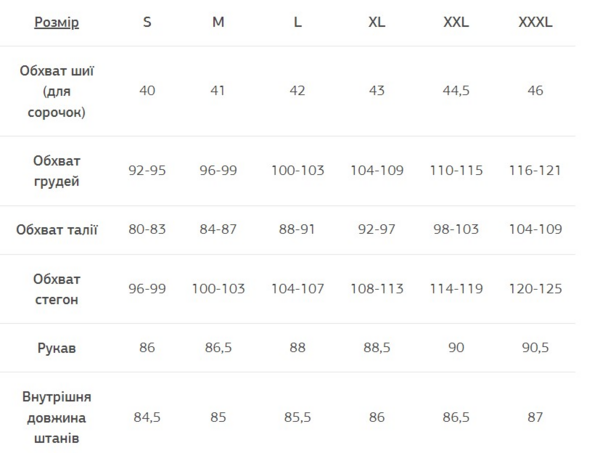The image size is (600, 453).
Task: Select the 92-95 chest value for S
Action: [x=147, y=171]
